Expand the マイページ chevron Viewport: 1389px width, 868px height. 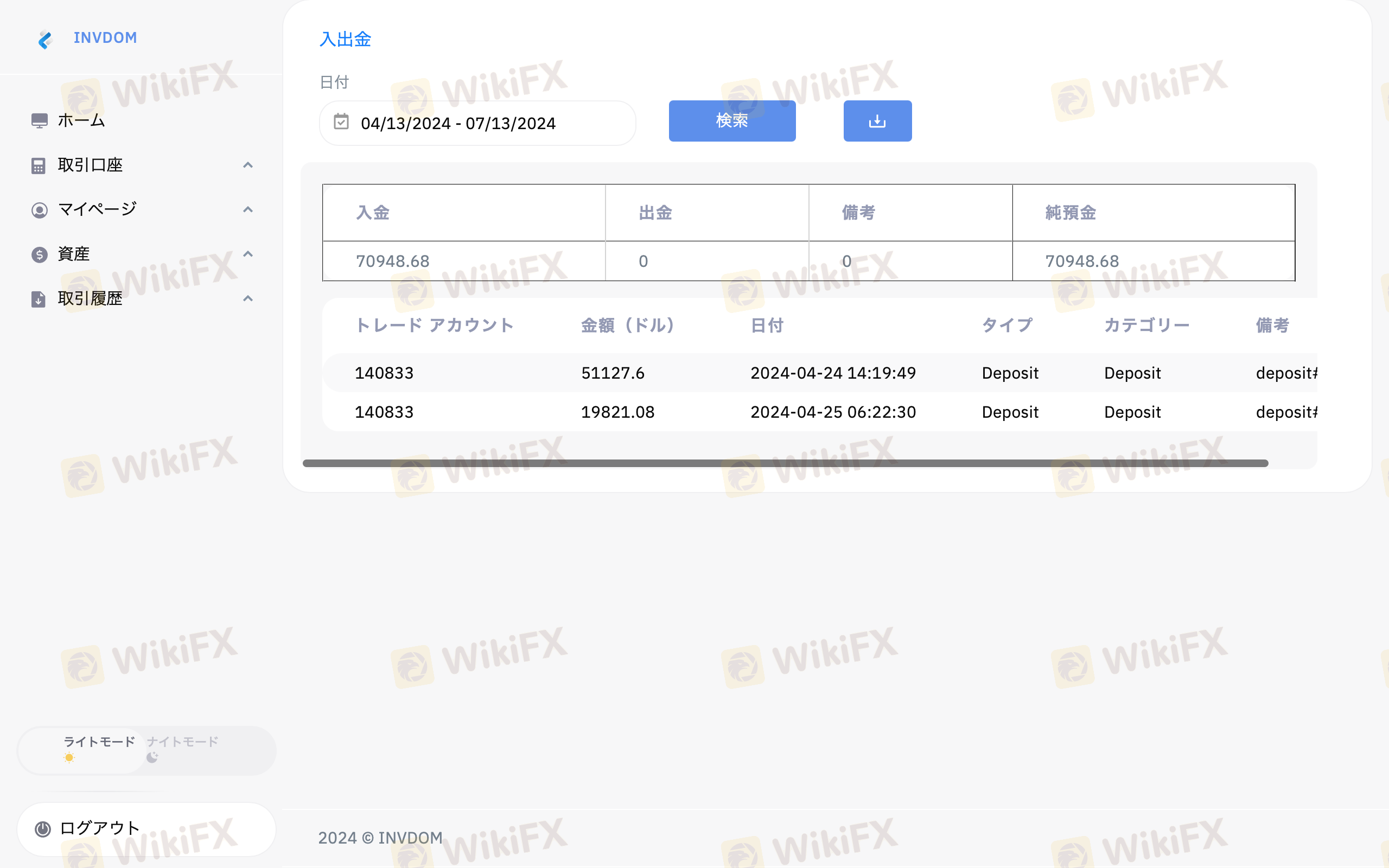click(x=248, y=209)
